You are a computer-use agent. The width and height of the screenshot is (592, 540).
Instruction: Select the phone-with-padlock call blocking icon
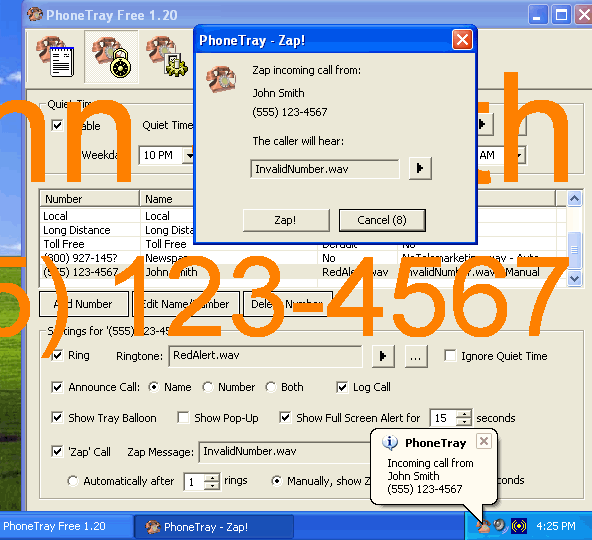111,57
